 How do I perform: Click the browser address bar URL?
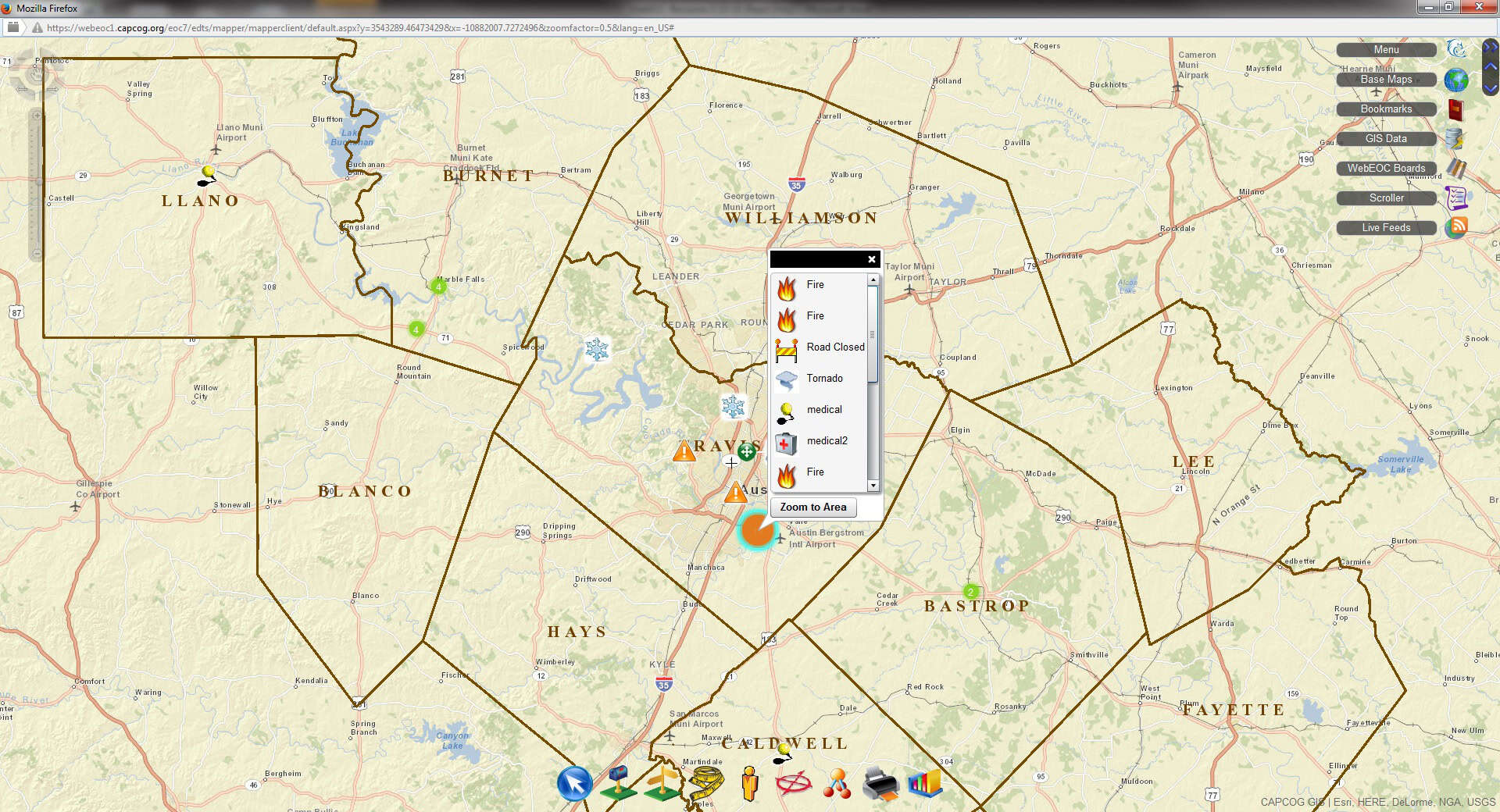tap(360, 28)
